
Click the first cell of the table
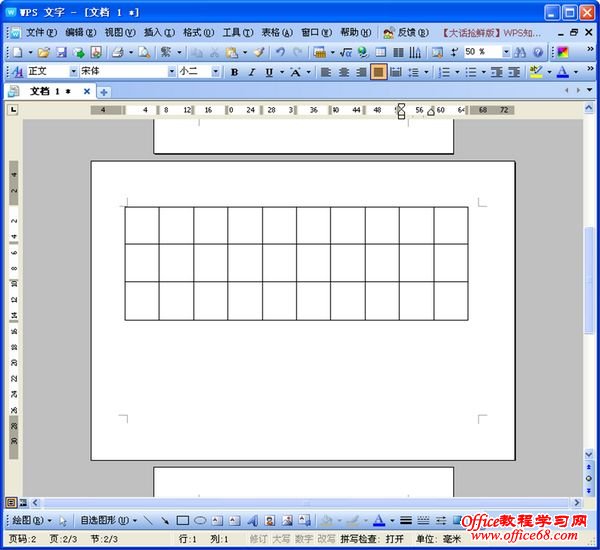[x=142, y=225]
